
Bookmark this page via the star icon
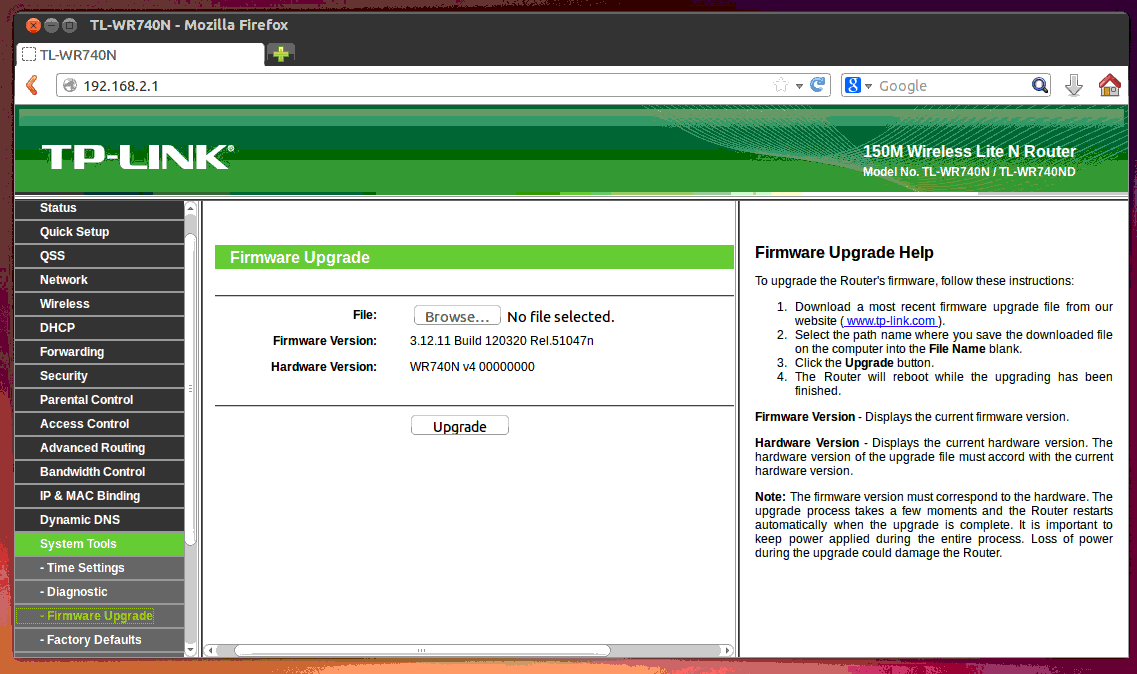(779, 85)
